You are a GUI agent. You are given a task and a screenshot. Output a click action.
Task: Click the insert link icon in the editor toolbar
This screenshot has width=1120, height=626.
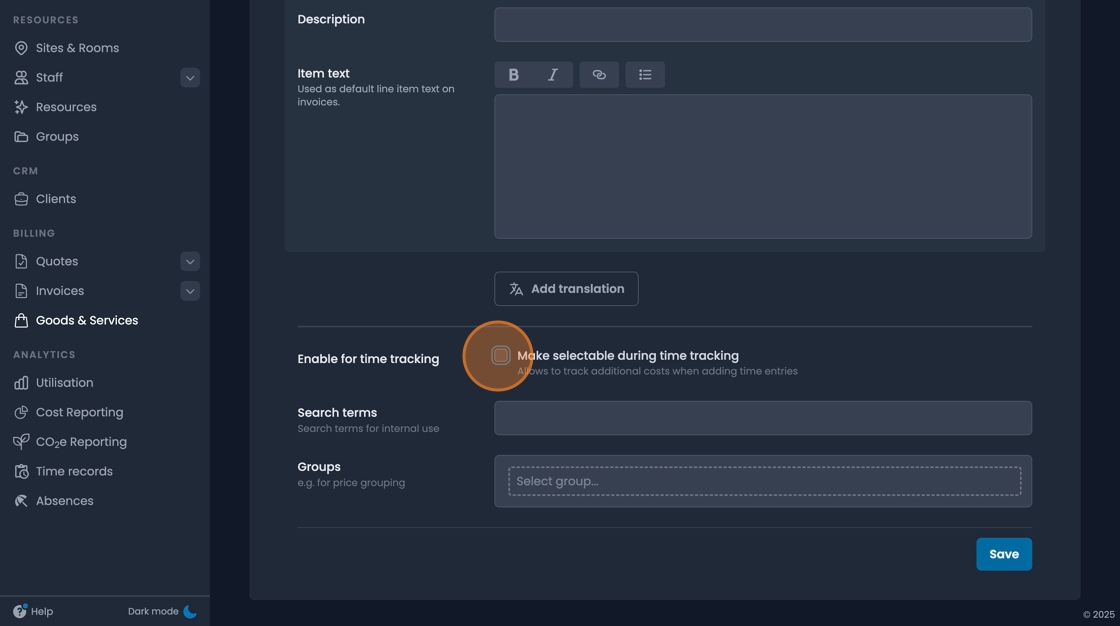coord(599,74)
